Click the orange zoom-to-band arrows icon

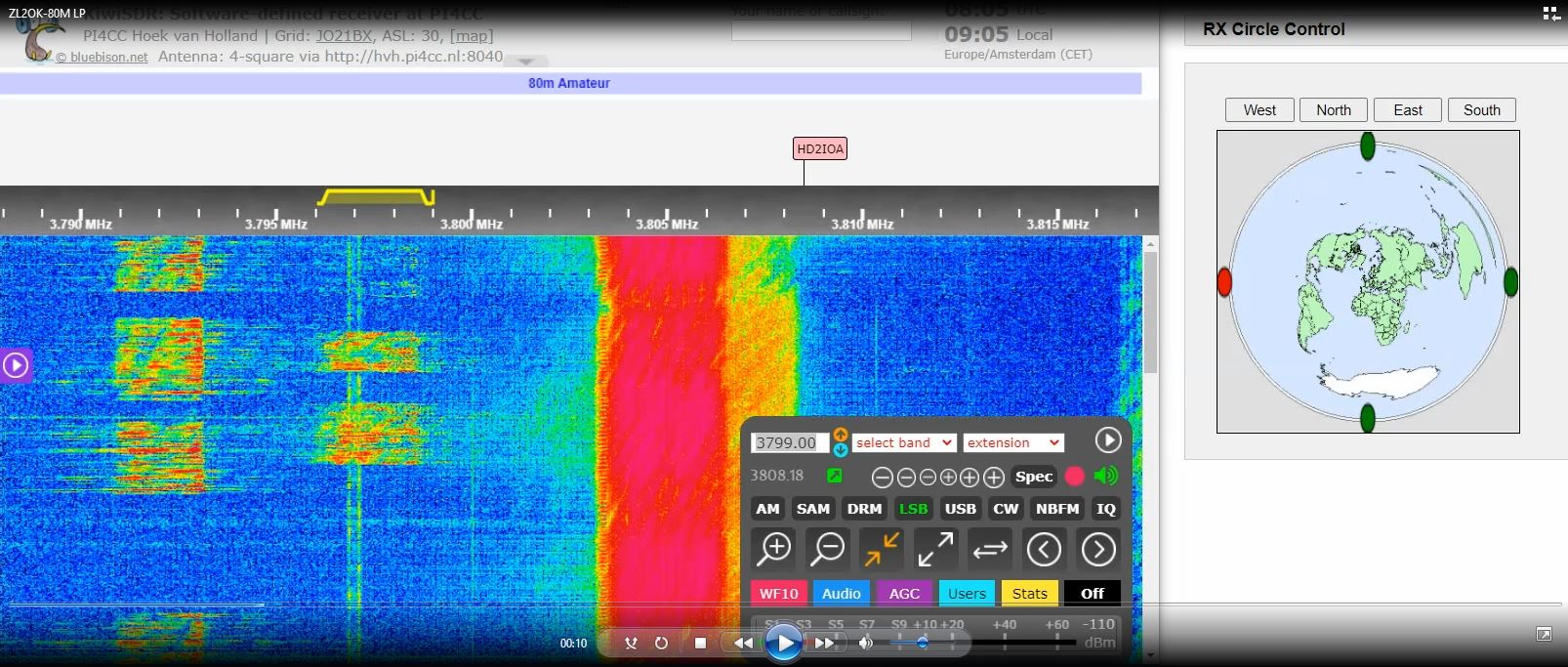pyautogui.click(x=881, y=550)
